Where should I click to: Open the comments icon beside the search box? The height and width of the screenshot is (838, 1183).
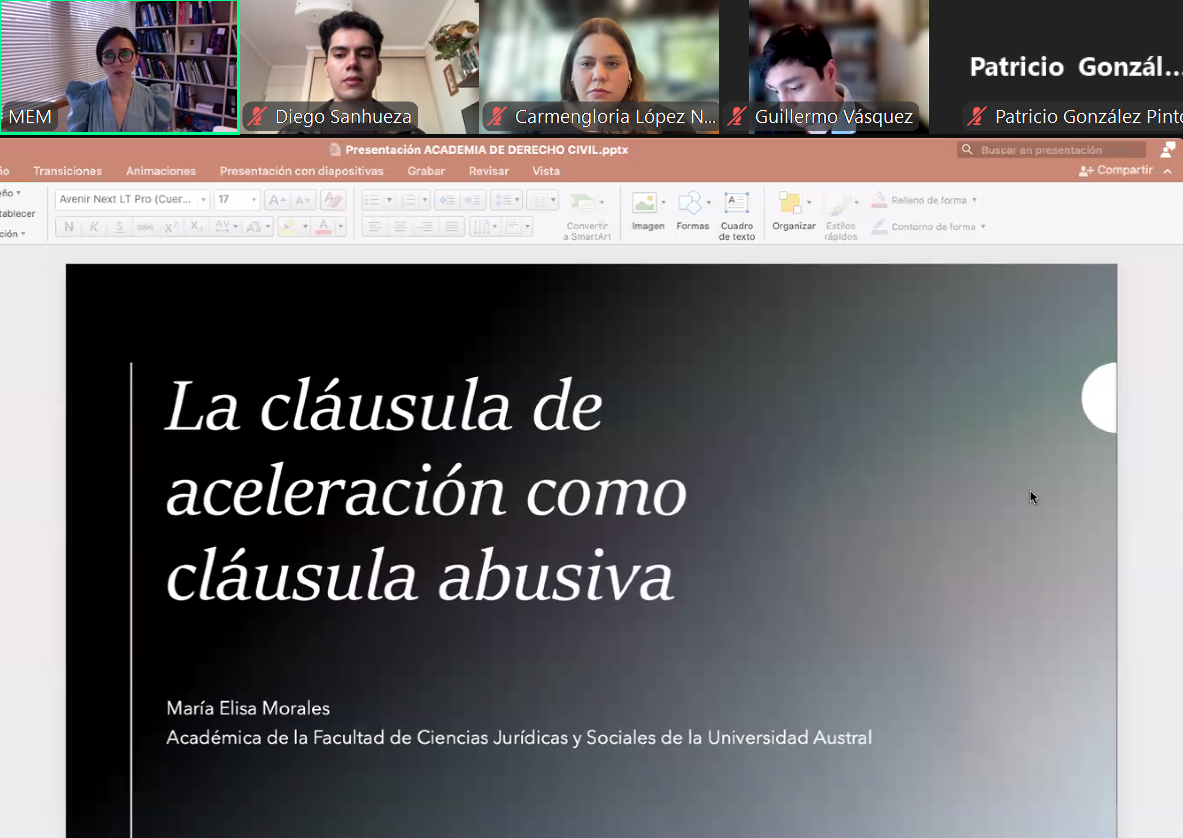[1167, 150]
